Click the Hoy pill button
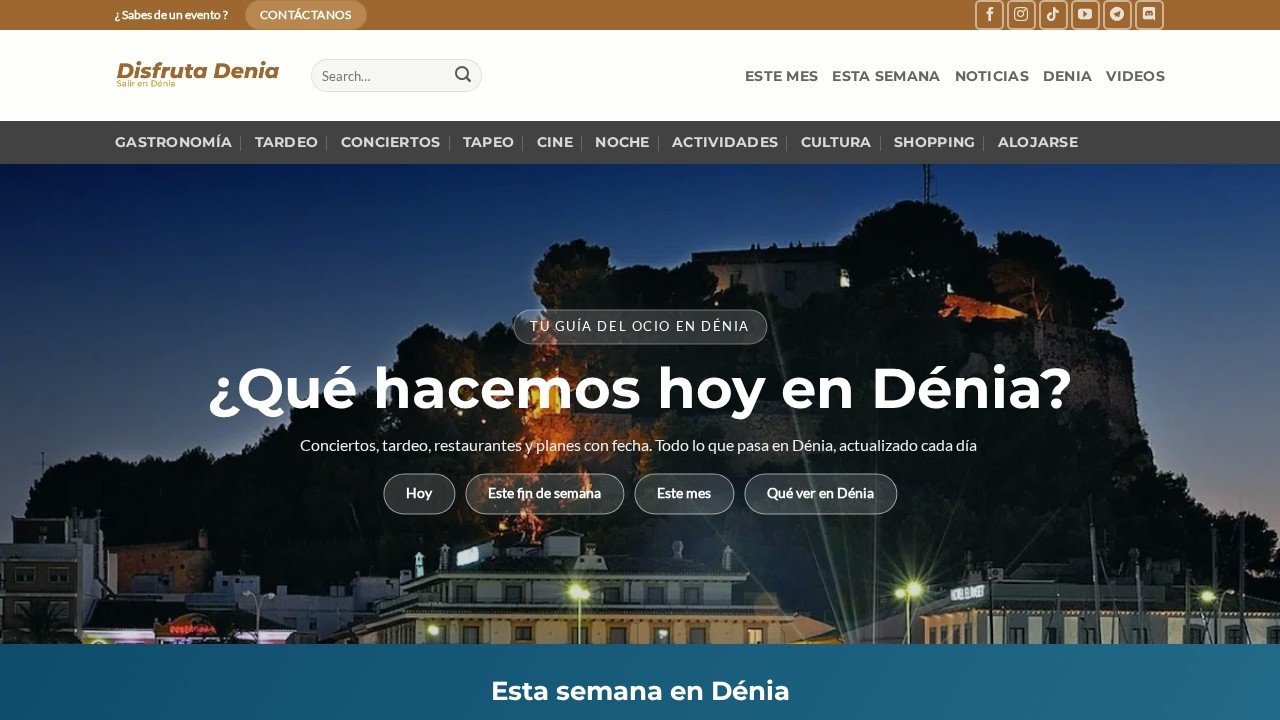 tap(419, 494)
